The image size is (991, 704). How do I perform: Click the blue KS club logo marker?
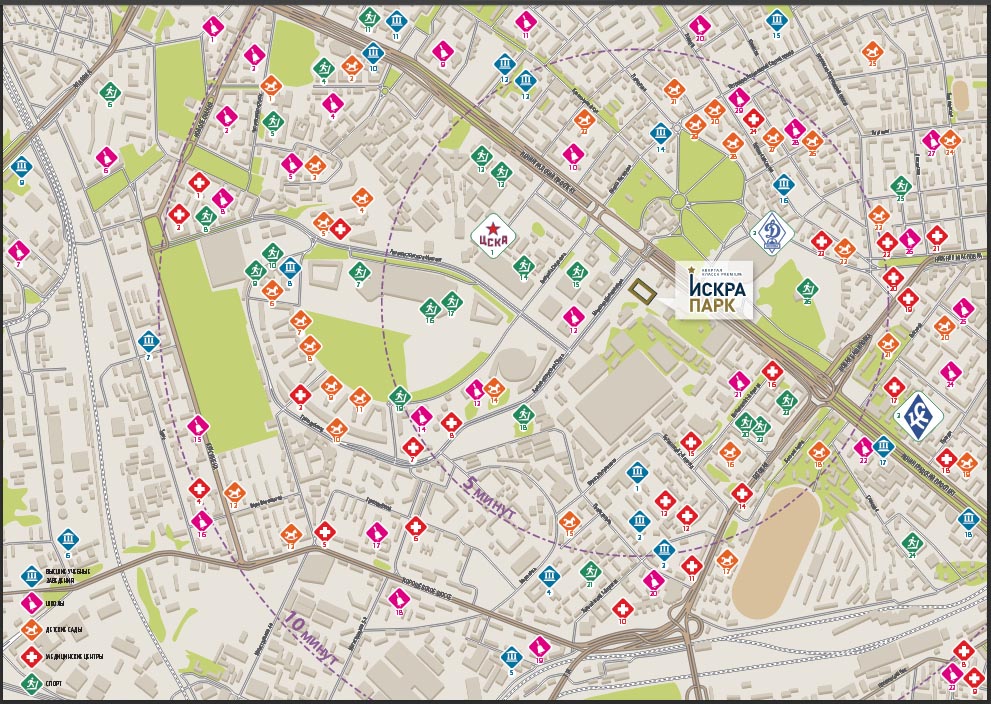click(920, 416)
